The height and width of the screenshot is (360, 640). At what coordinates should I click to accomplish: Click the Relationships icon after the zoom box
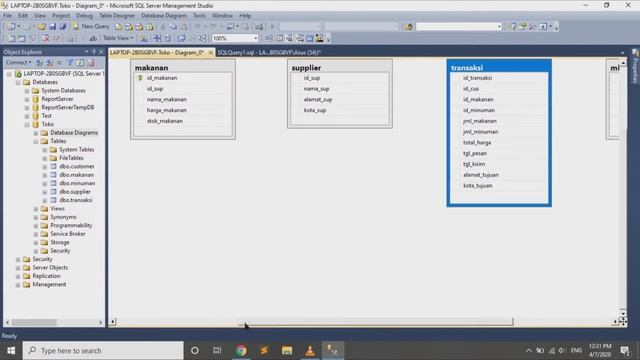tap(268, 38)
